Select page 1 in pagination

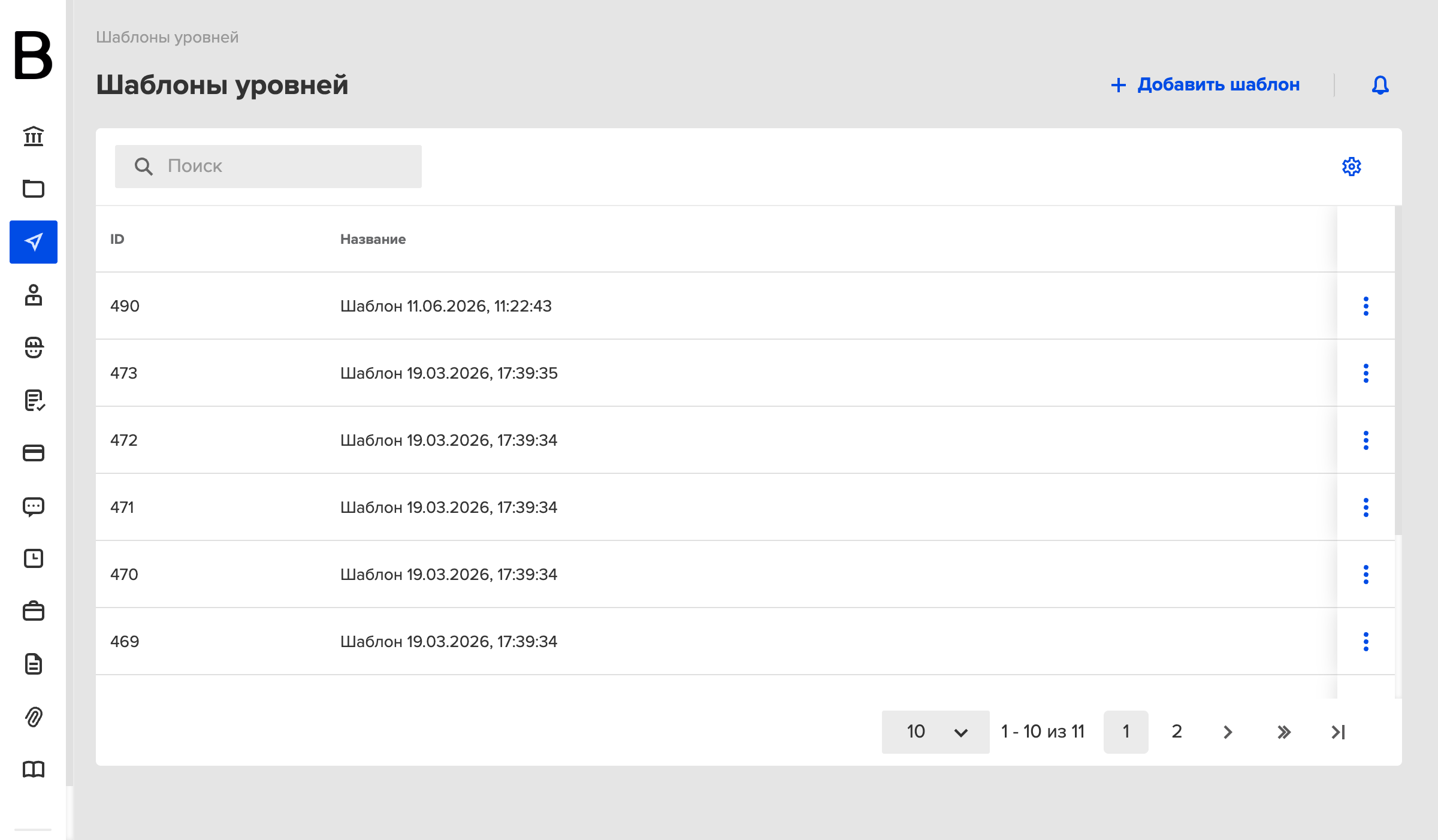[x=1126, y=732]
